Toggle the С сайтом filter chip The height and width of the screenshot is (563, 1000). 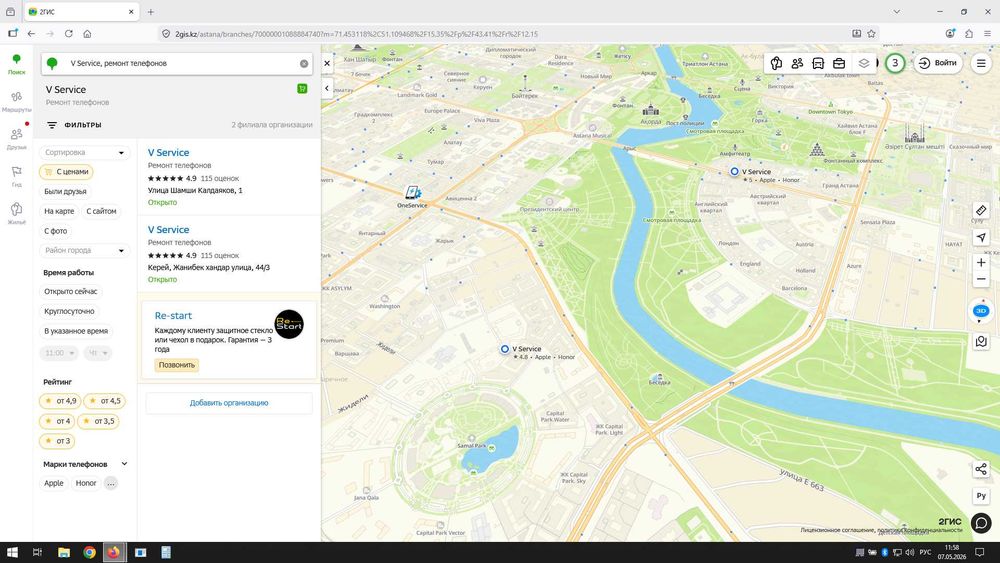point(101,211)
